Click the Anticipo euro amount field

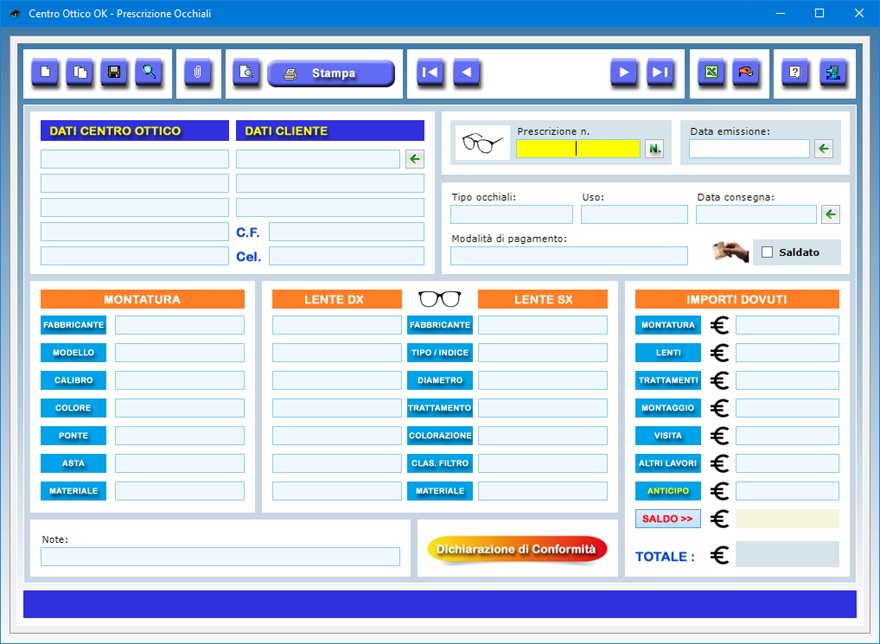pyautogui.click(x=787, y=491)
